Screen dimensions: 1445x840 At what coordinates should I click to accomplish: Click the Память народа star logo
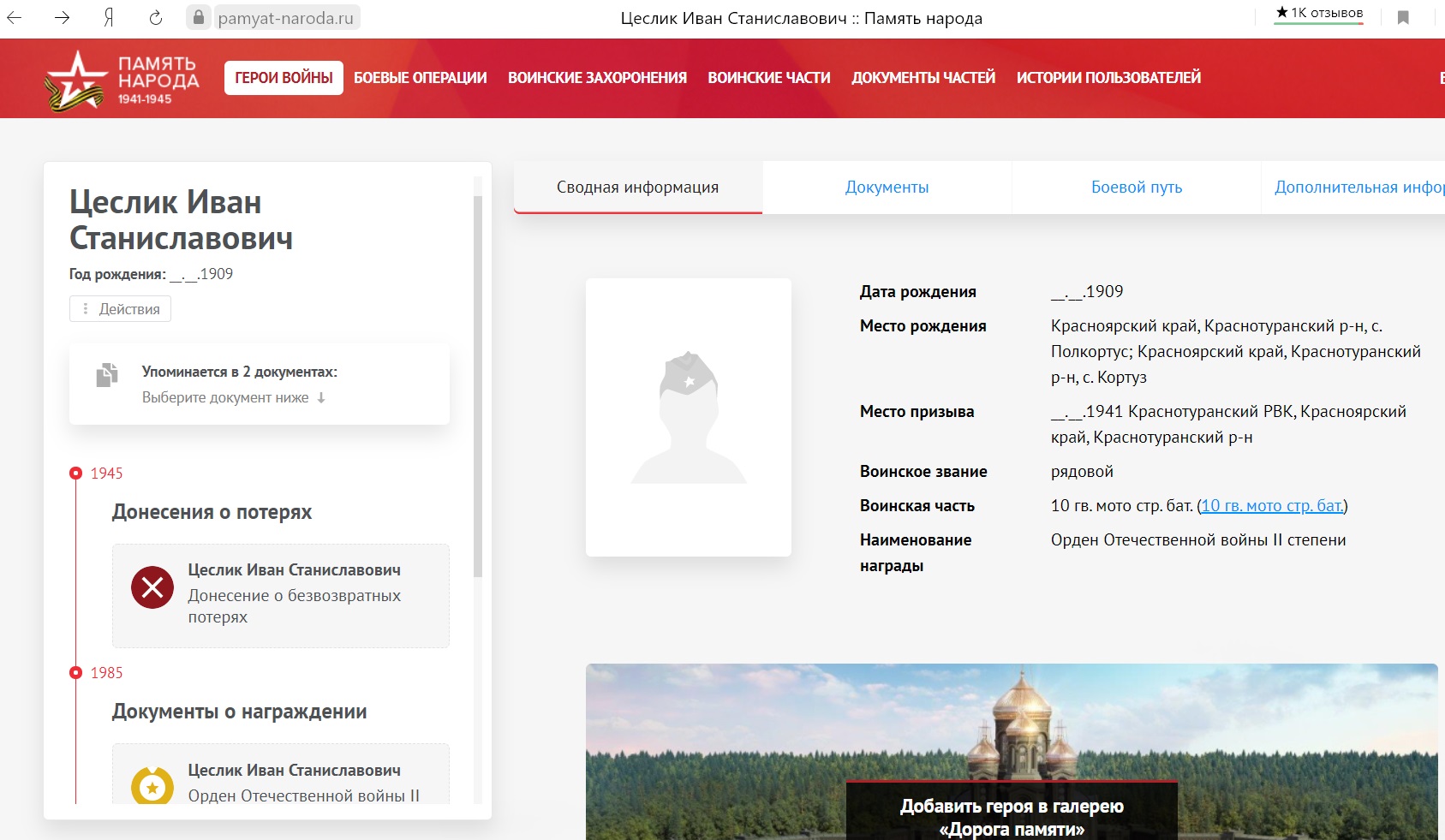(75, 80)
